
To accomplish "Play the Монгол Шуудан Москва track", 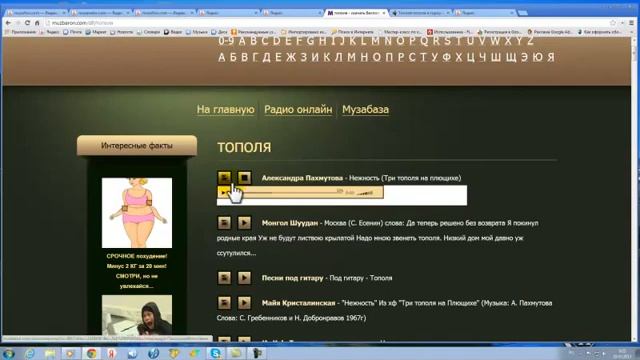I will [x=244, y=223].
